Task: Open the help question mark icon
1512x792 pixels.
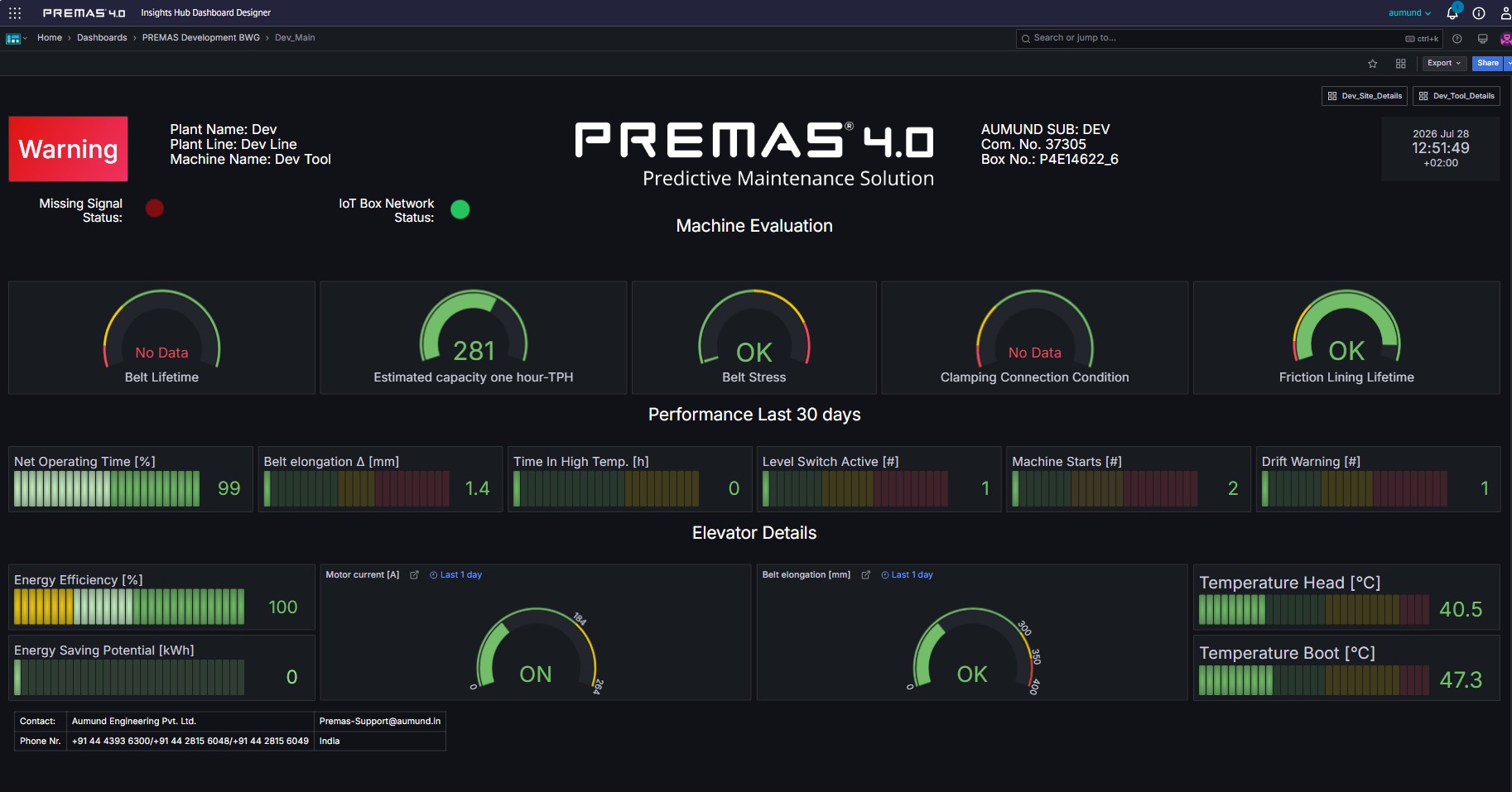Action: point(1457,38)
